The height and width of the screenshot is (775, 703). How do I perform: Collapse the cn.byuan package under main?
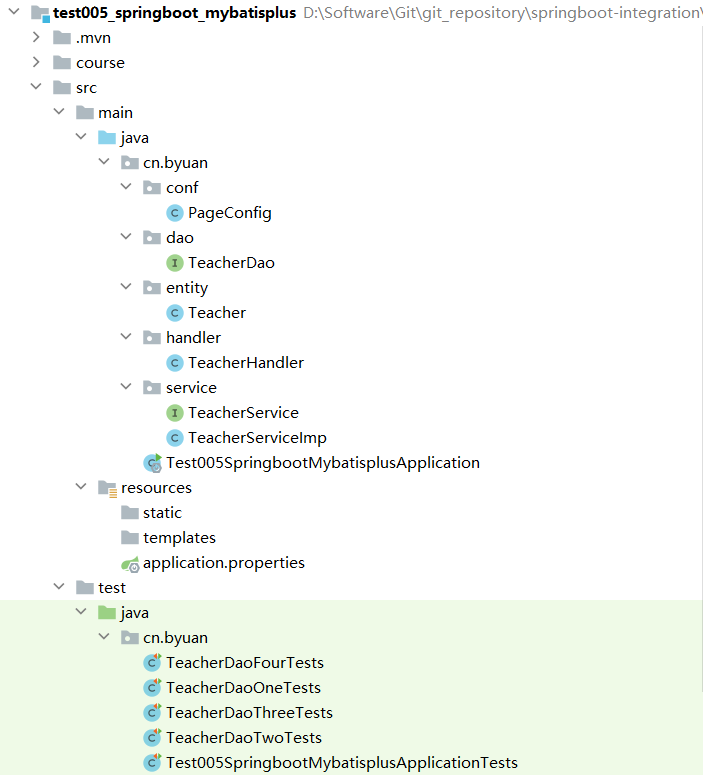(x=104, y=161)
